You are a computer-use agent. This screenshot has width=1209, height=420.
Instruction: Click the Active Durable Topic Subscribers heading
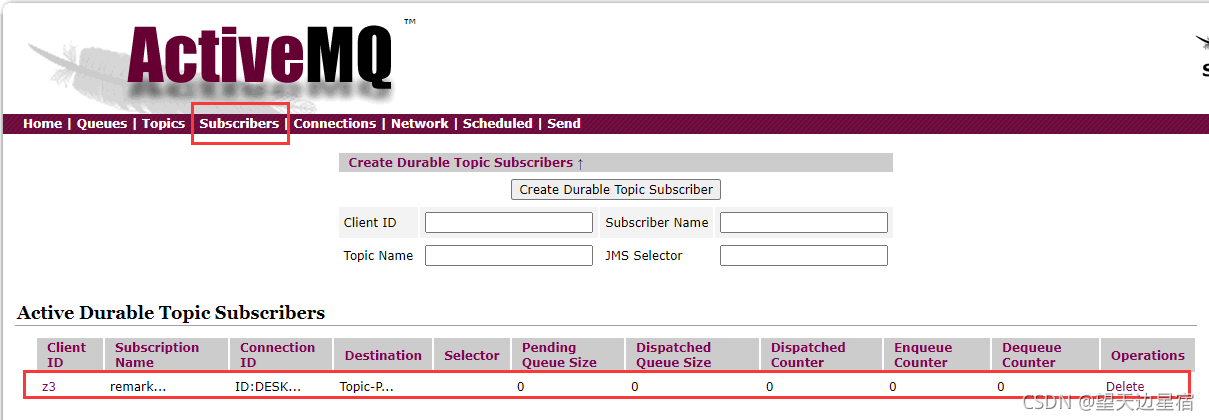click(171, 313)
